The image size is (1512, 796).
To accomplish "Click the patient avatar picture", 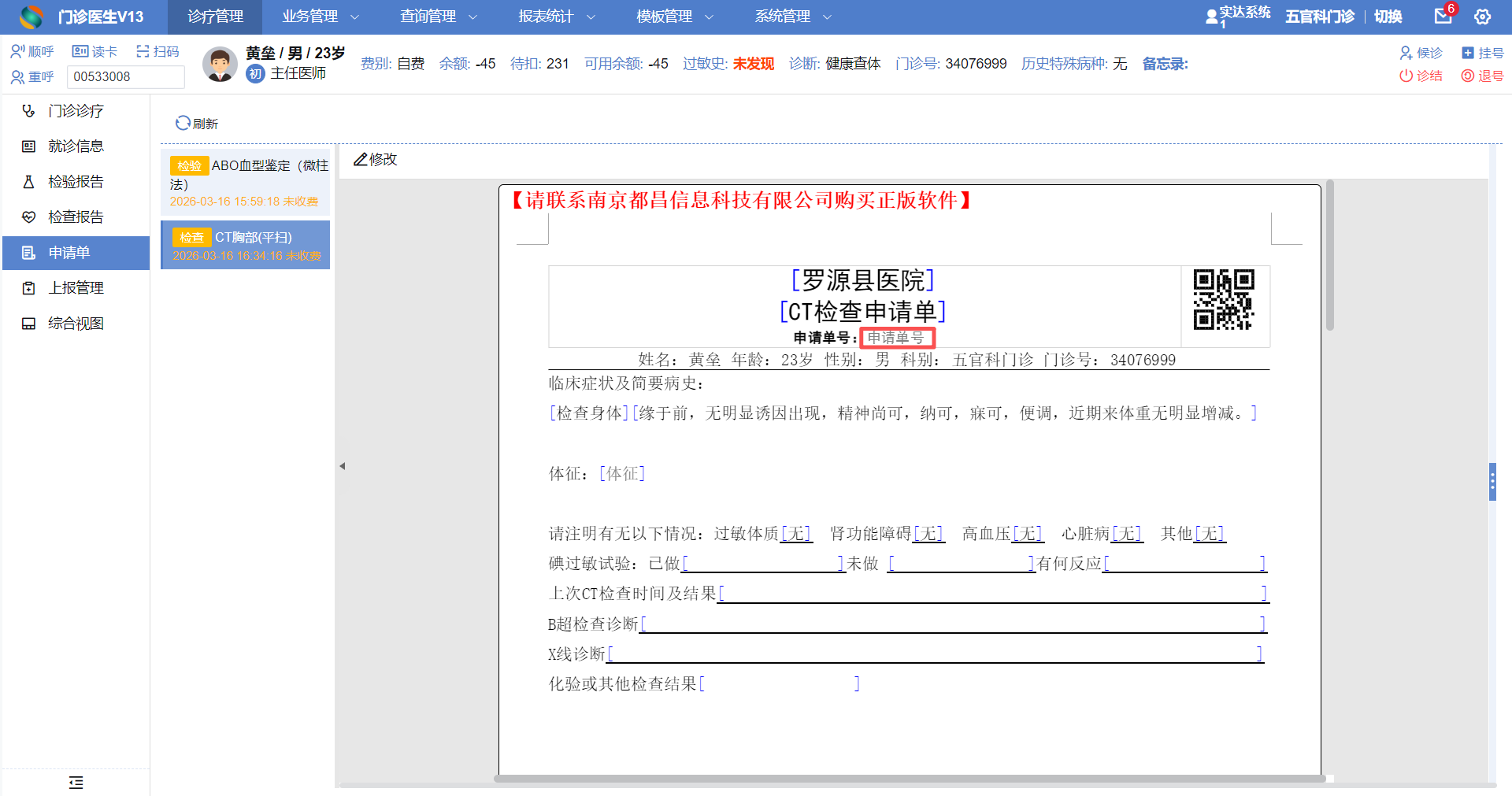I will click(x=220, y=64).
